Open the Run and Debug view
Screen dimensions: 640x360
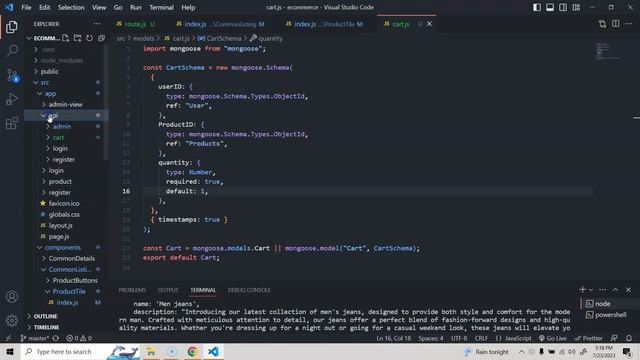point(12,99)
